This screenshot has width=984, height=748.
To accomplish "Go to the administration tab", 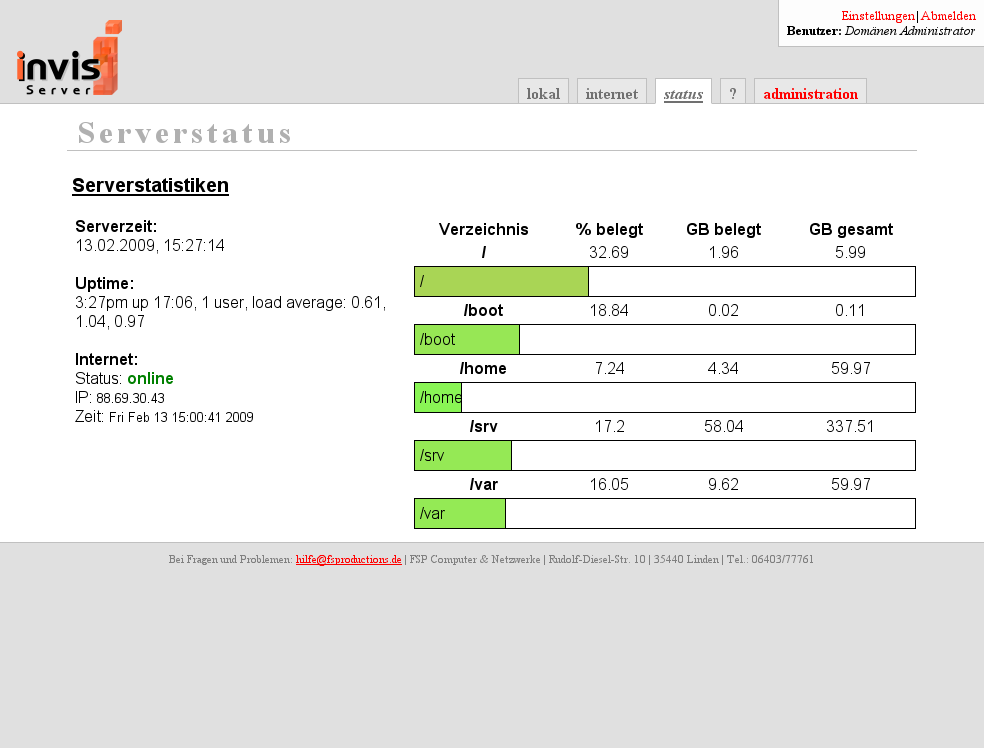I will tap(810, 94).
